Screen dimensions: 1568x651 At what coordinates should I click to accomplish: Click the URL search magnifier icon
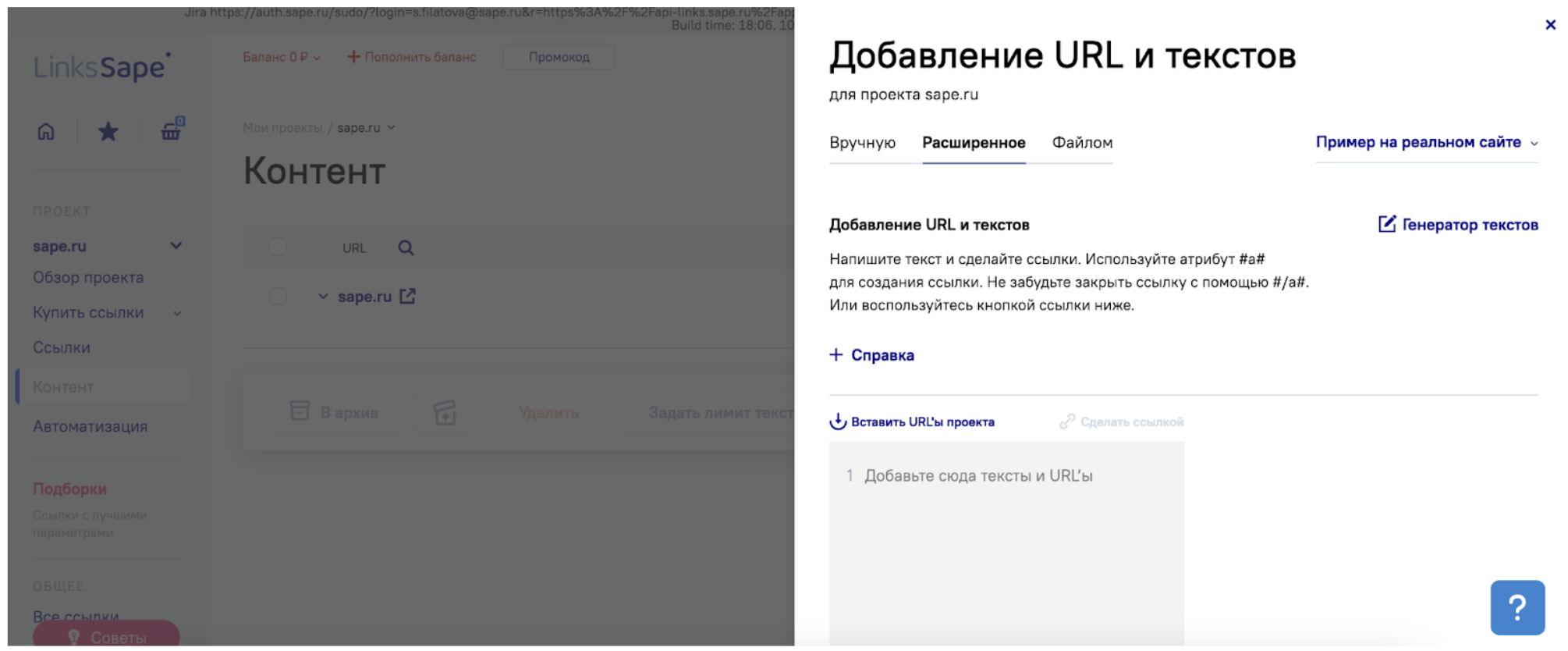pos(406,248)
